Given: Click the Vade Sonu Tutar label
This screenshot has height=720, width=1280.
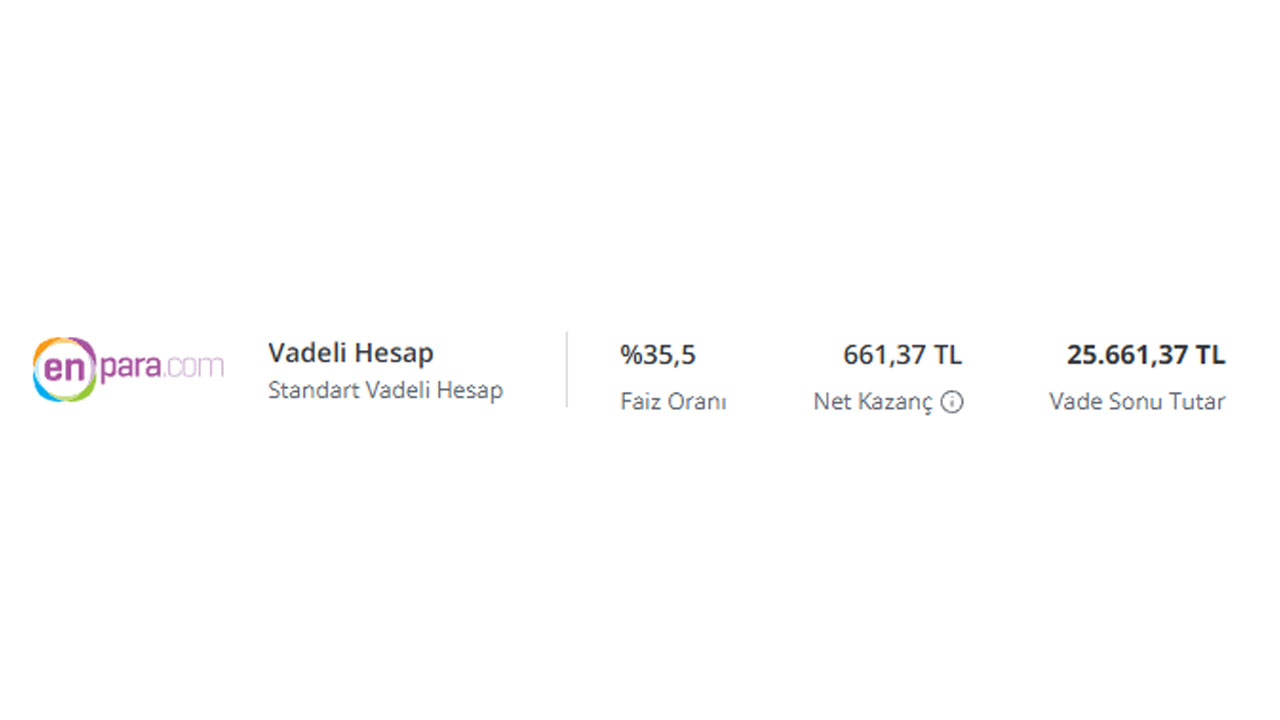Looking at the screenshot, I should point(1137,402).
